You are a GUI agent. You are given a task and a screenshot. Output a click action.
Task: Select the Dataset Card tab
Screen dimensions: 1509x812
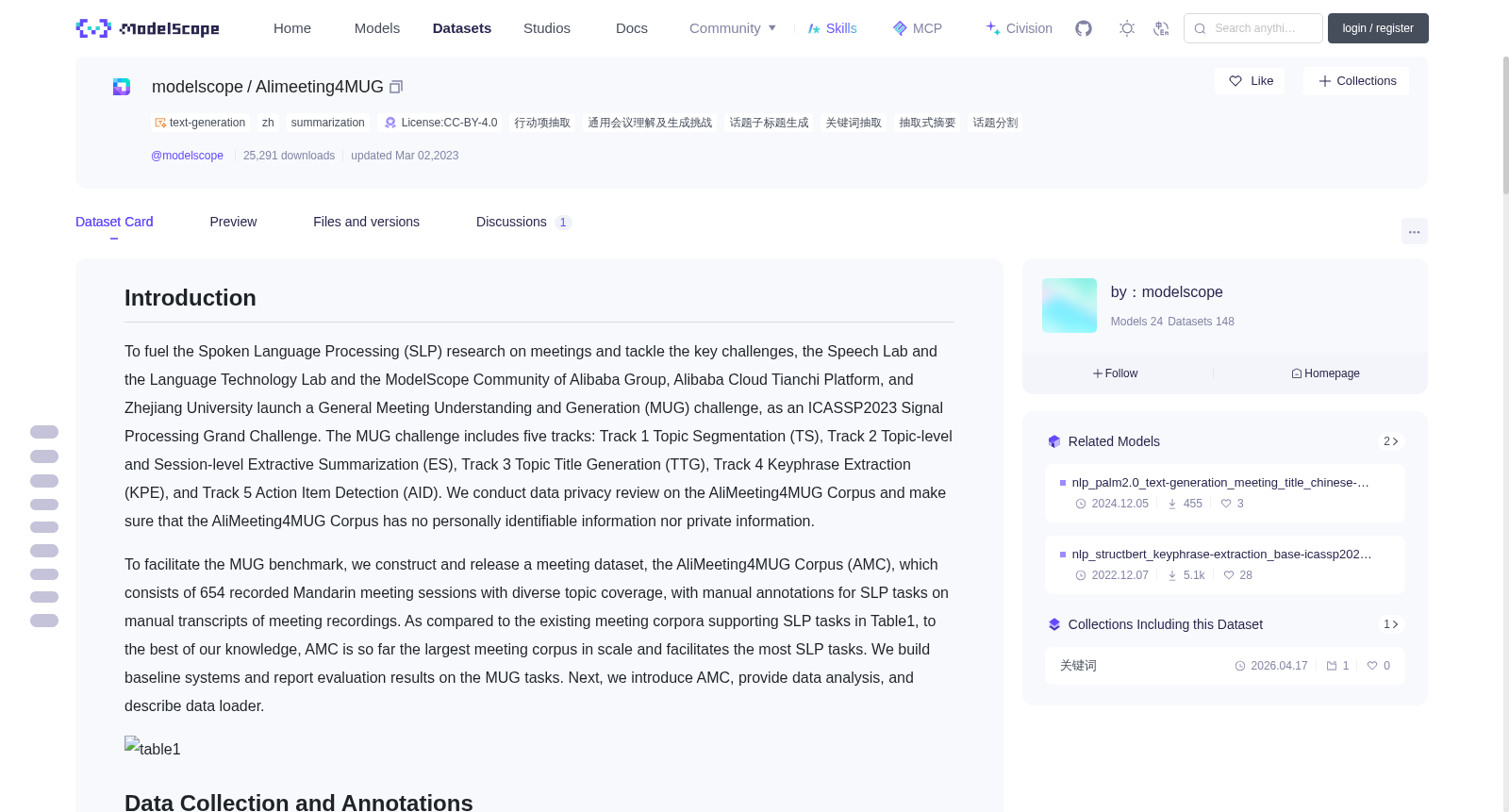(114, 222)
